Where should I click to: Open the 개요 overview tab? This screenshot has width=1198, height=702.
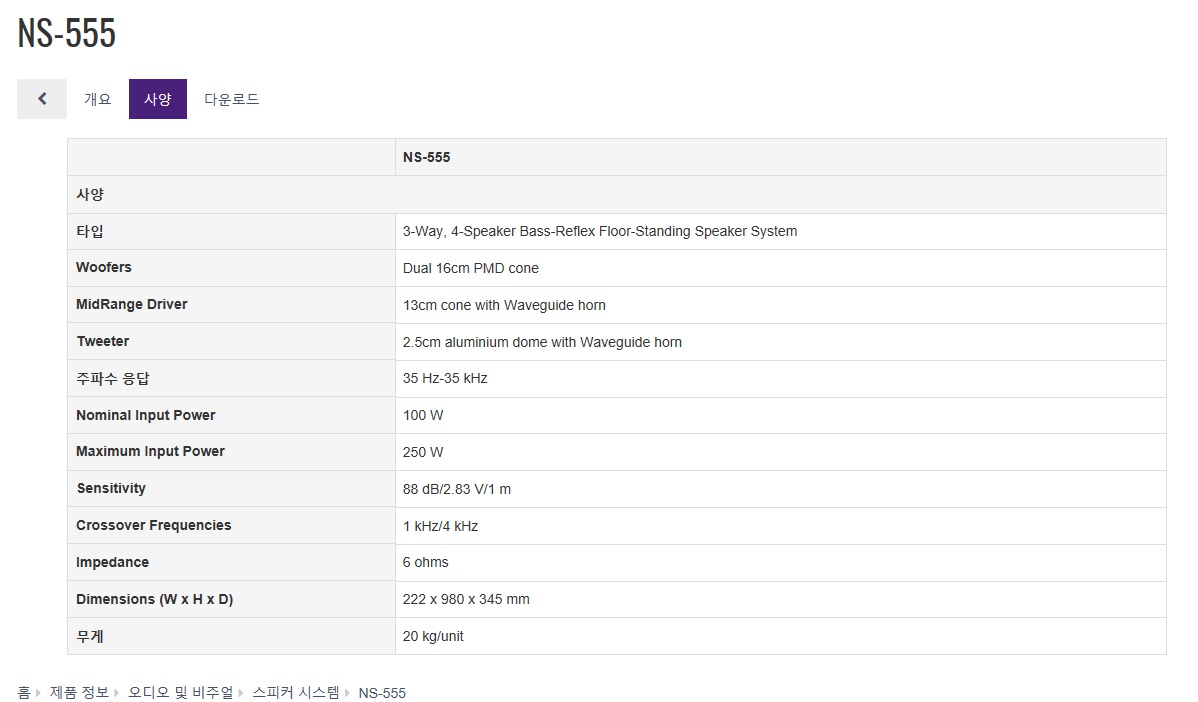coord(98,99)
